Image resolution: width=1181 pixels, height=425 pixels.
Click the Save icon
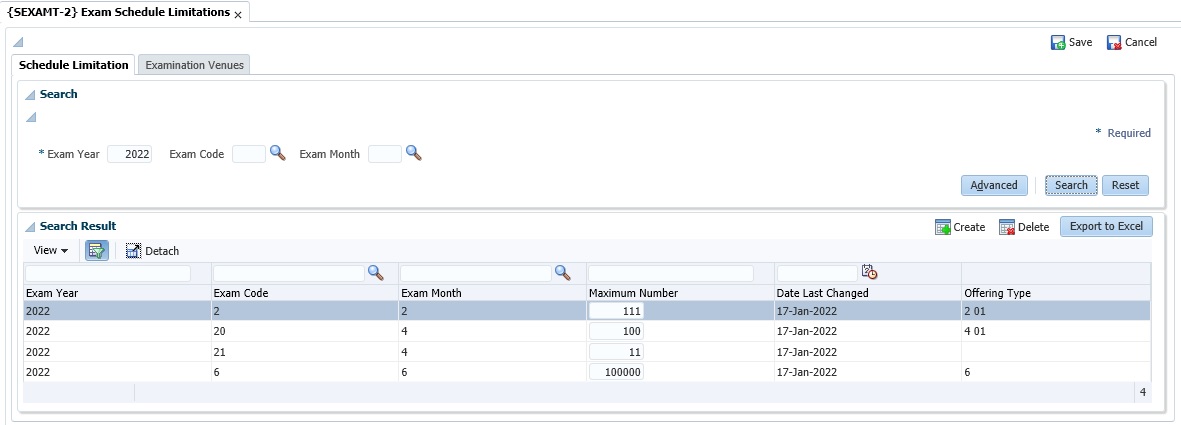click(x=1057, y=43)
